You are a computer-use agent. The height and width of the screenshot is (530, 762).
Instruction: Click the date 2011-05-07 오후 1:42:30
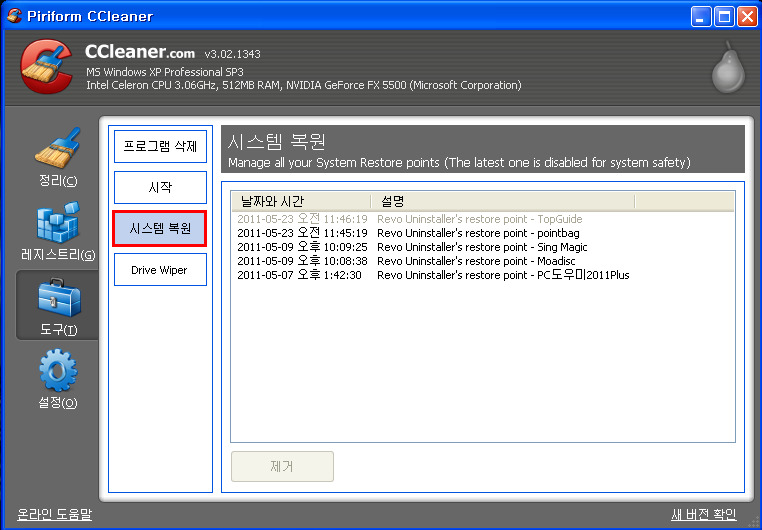(x=299, y=275)
